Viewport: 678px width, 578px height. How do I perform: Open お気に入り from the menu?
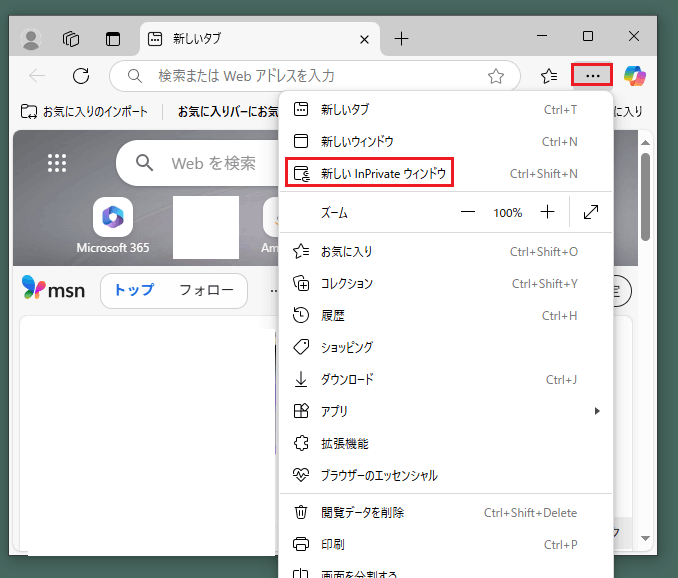[x=446, y=252]
